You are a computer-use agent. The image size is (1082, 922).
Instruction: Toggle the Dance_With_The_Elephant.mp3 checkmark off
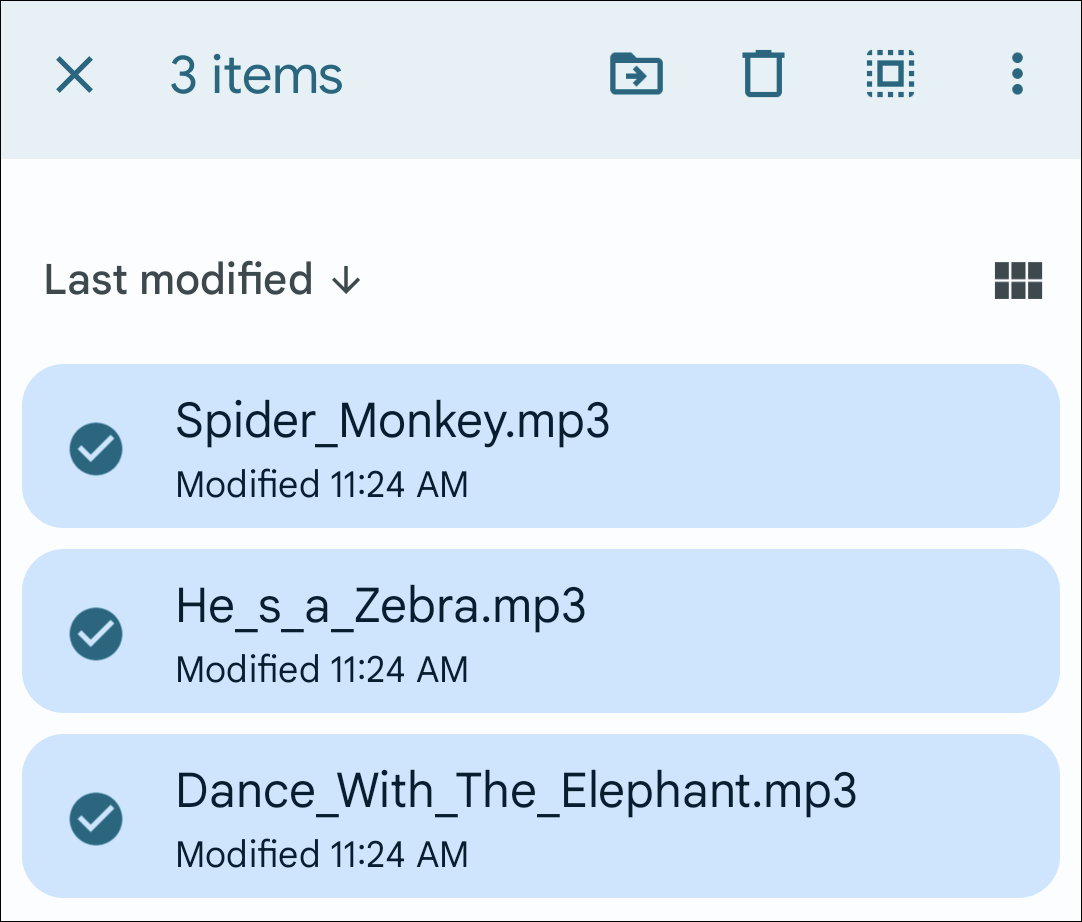96,818
